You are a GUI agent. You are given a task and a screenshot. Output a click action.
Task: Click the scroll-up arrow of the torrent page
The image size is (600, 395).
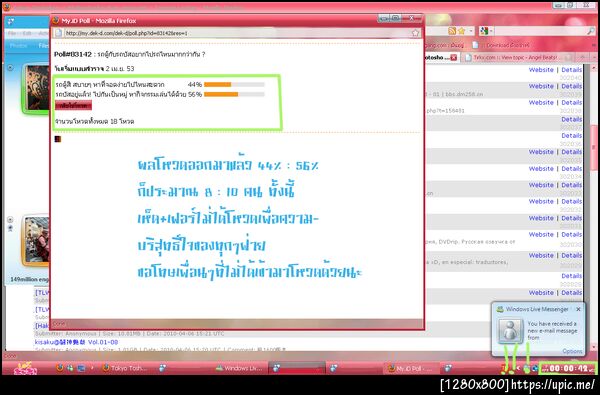[x=593, y=68]
